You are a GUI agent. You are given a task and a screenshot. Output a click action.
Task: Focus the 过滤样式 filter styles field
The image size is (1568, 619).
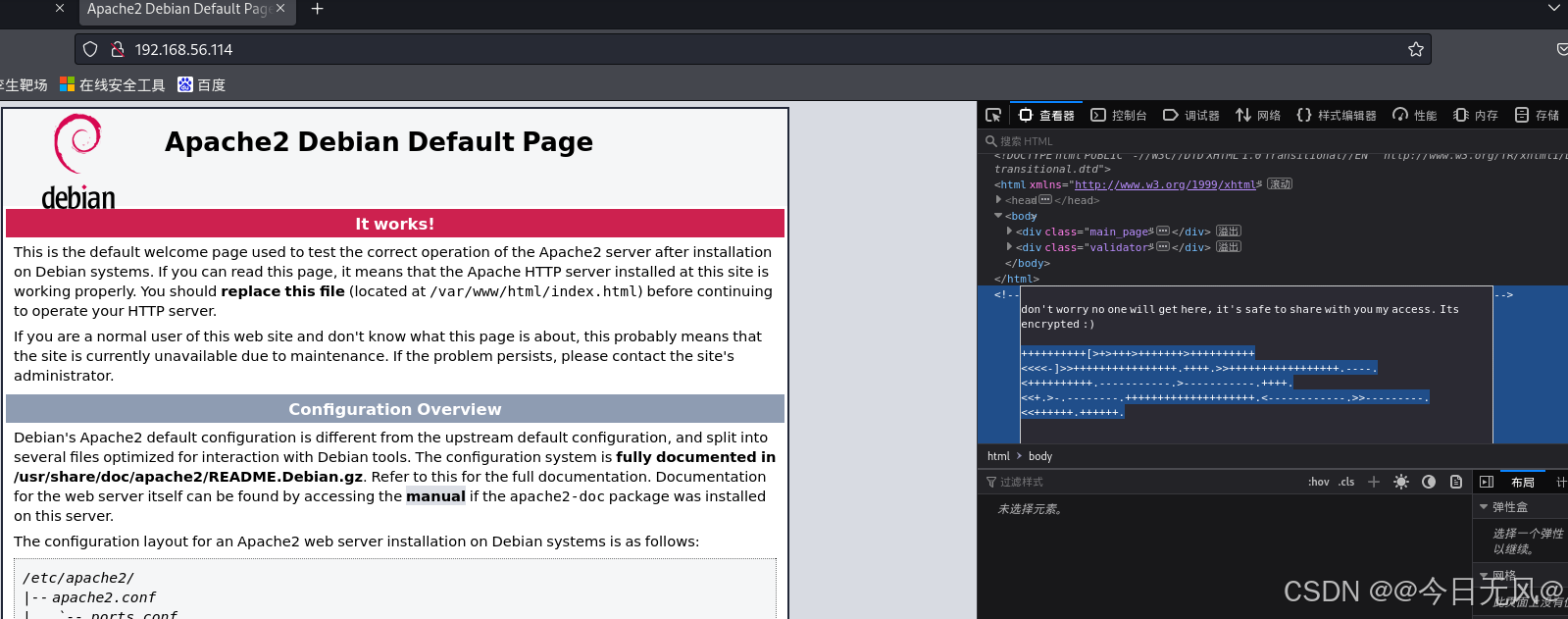1138,482
